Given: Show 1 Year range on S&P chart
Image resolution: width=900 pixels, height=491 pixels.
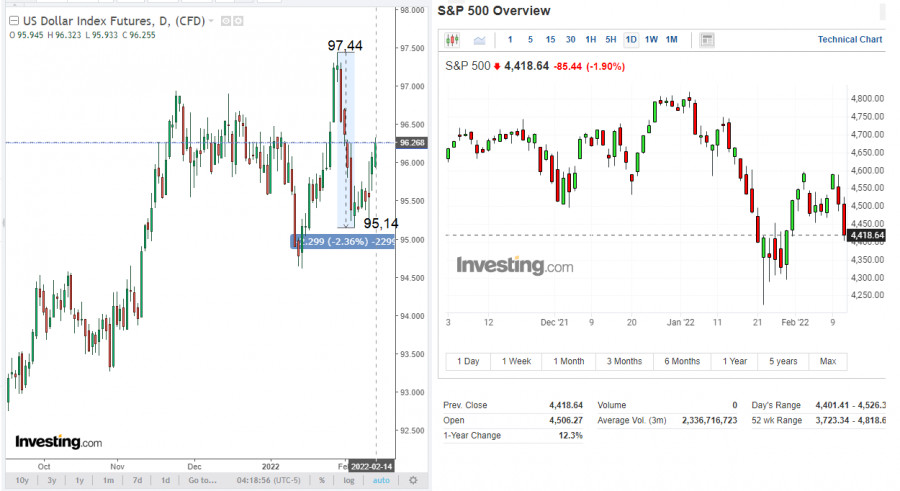Looking at the screenshot, I should coord(735,361).
